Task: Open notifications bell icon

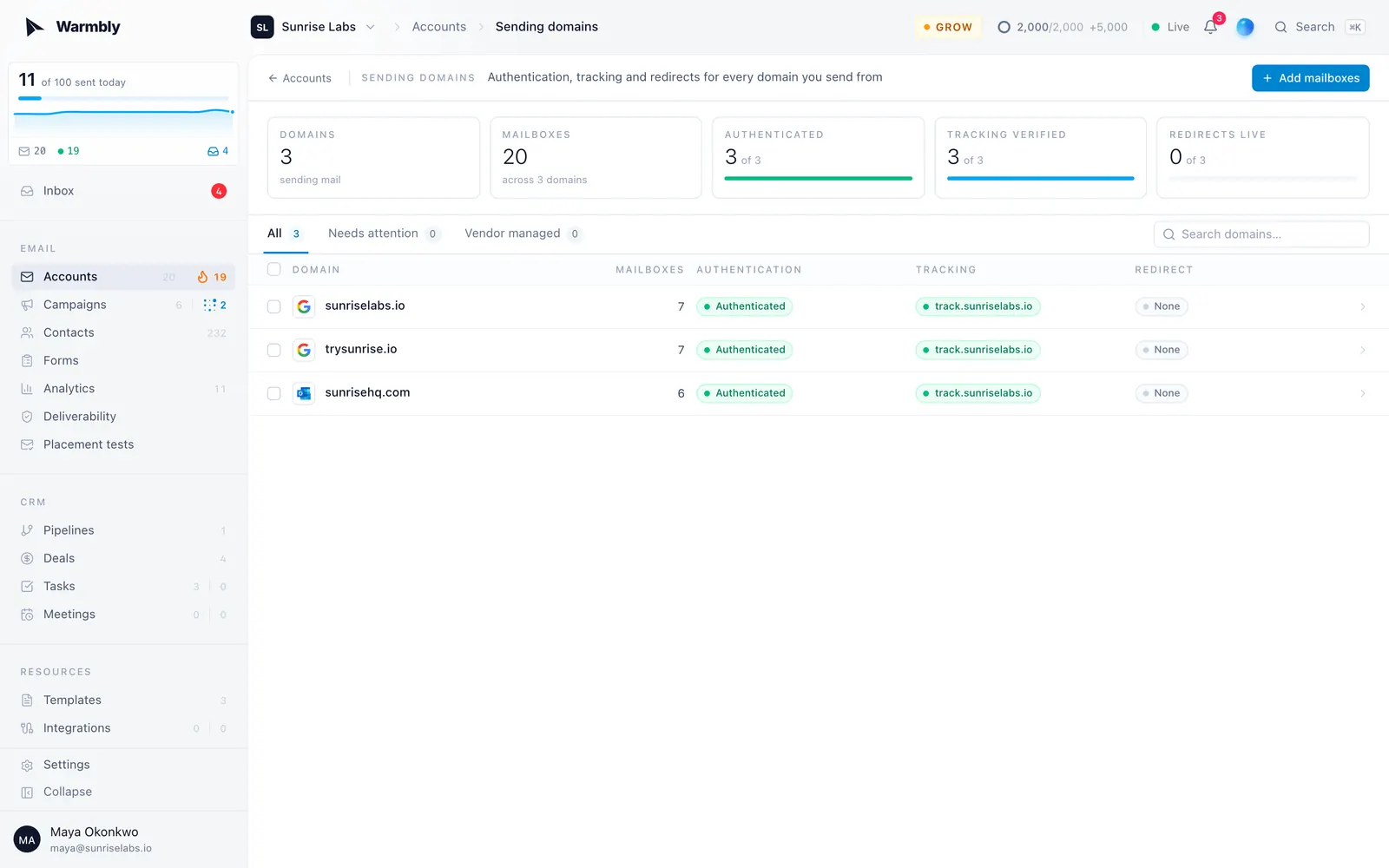Action: 1210,27
